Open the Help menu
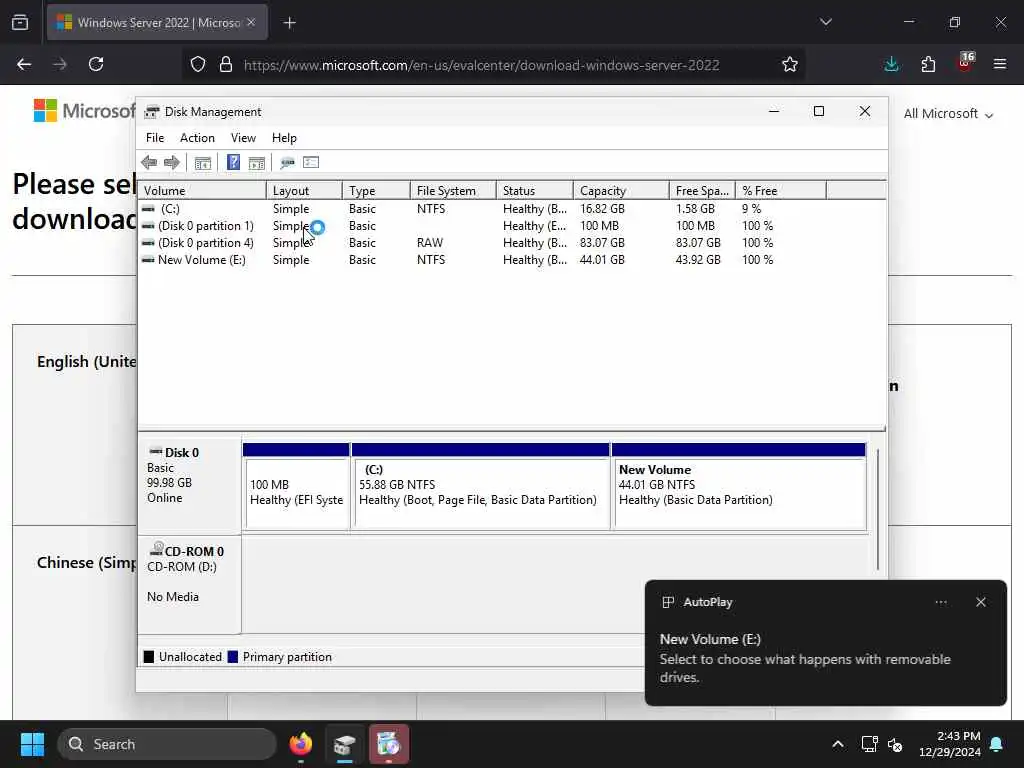Viewport: 1024px width, 768px height. click(284, 138)
